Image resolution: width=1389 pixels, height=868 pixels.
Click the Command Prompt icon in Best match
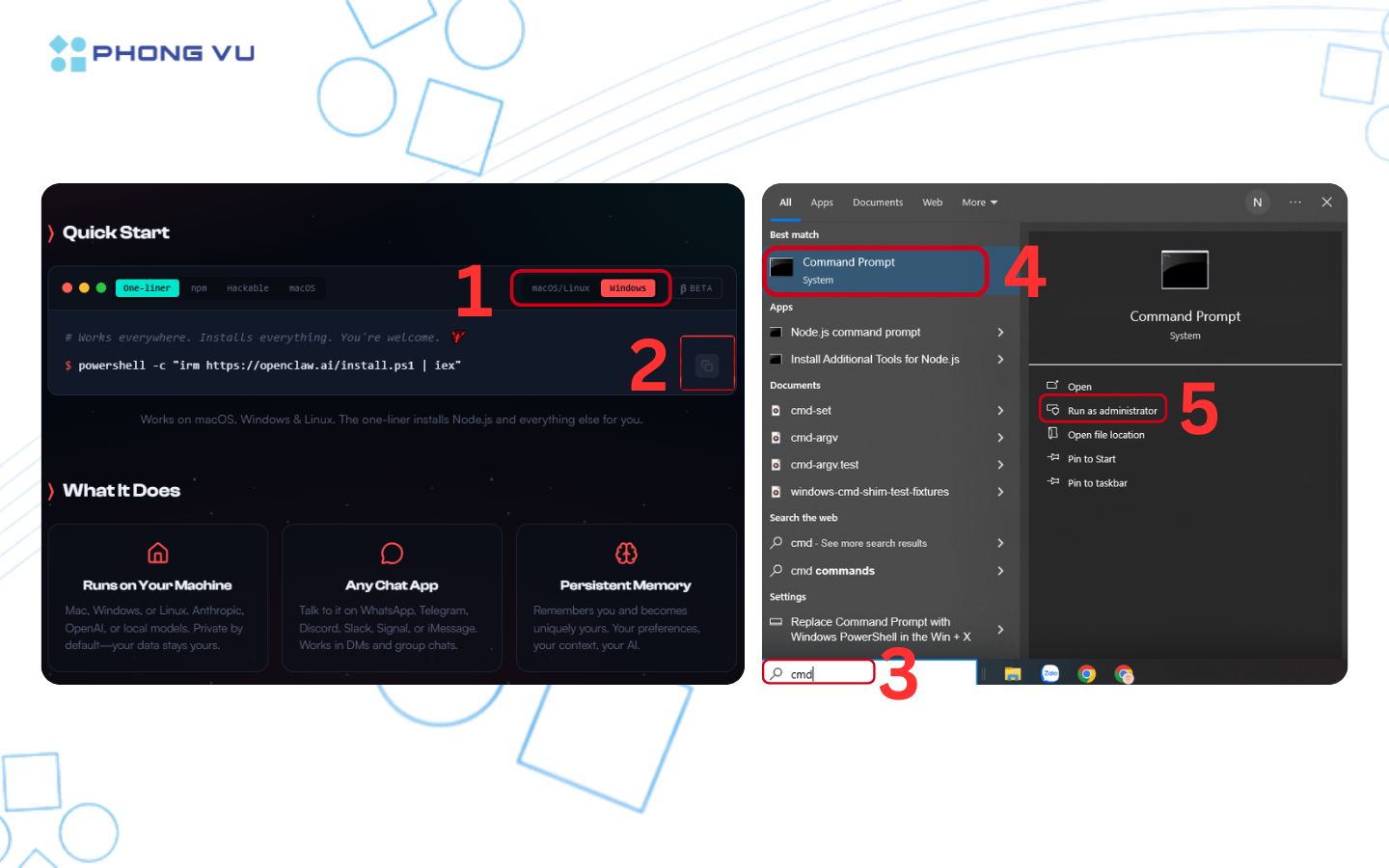click(781, 267)
